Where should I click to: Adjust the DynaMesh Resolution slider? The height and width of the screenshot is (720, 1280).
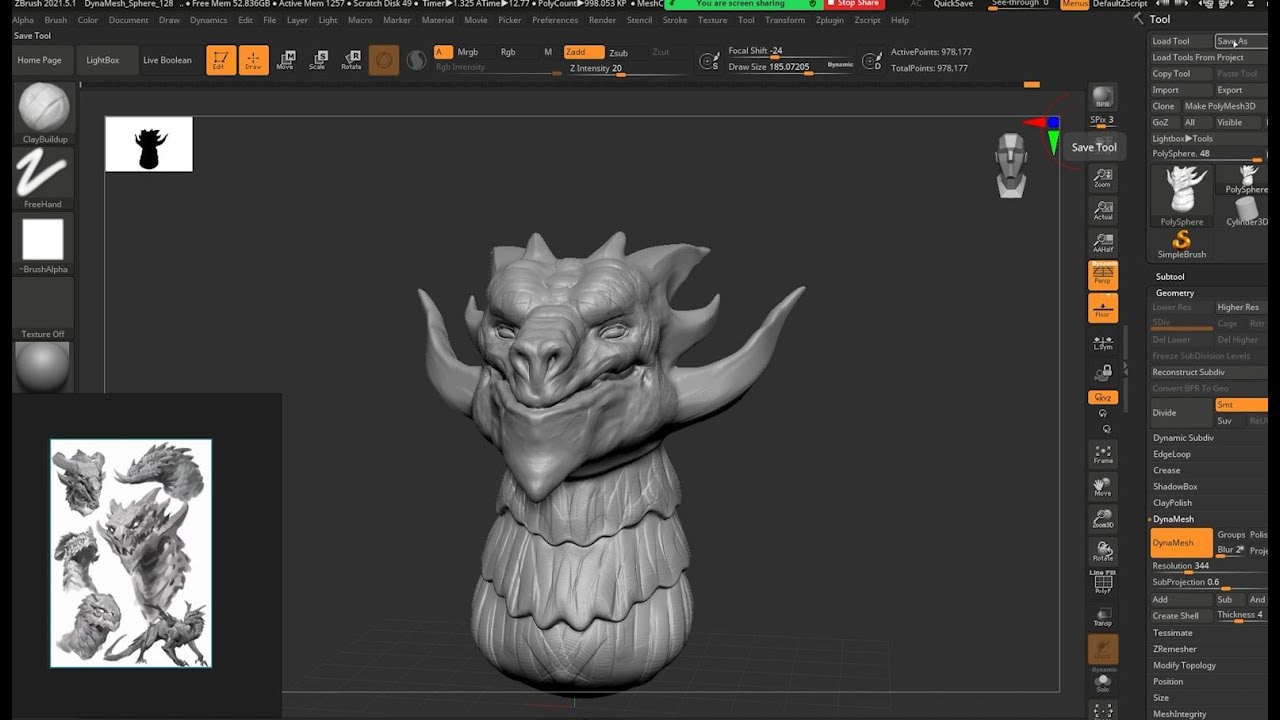coord(1209,566)
